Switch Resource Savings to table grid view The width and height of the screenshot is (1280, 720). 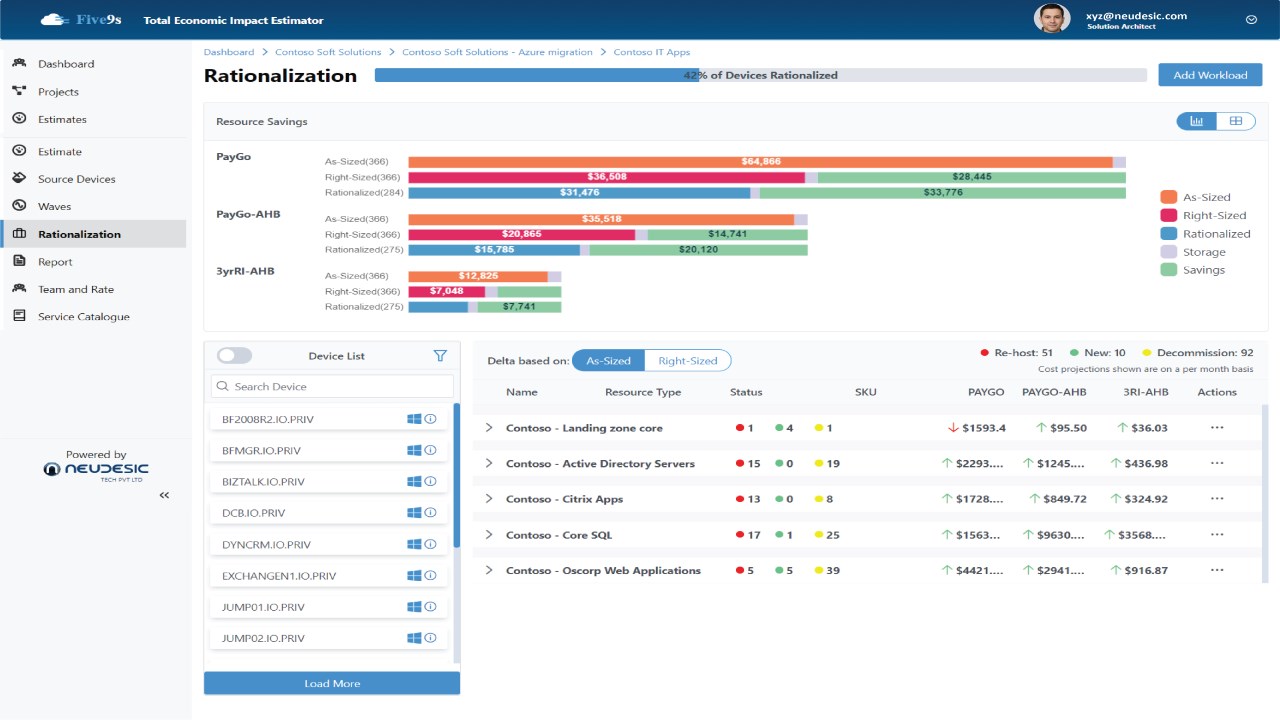[1236, 121]
